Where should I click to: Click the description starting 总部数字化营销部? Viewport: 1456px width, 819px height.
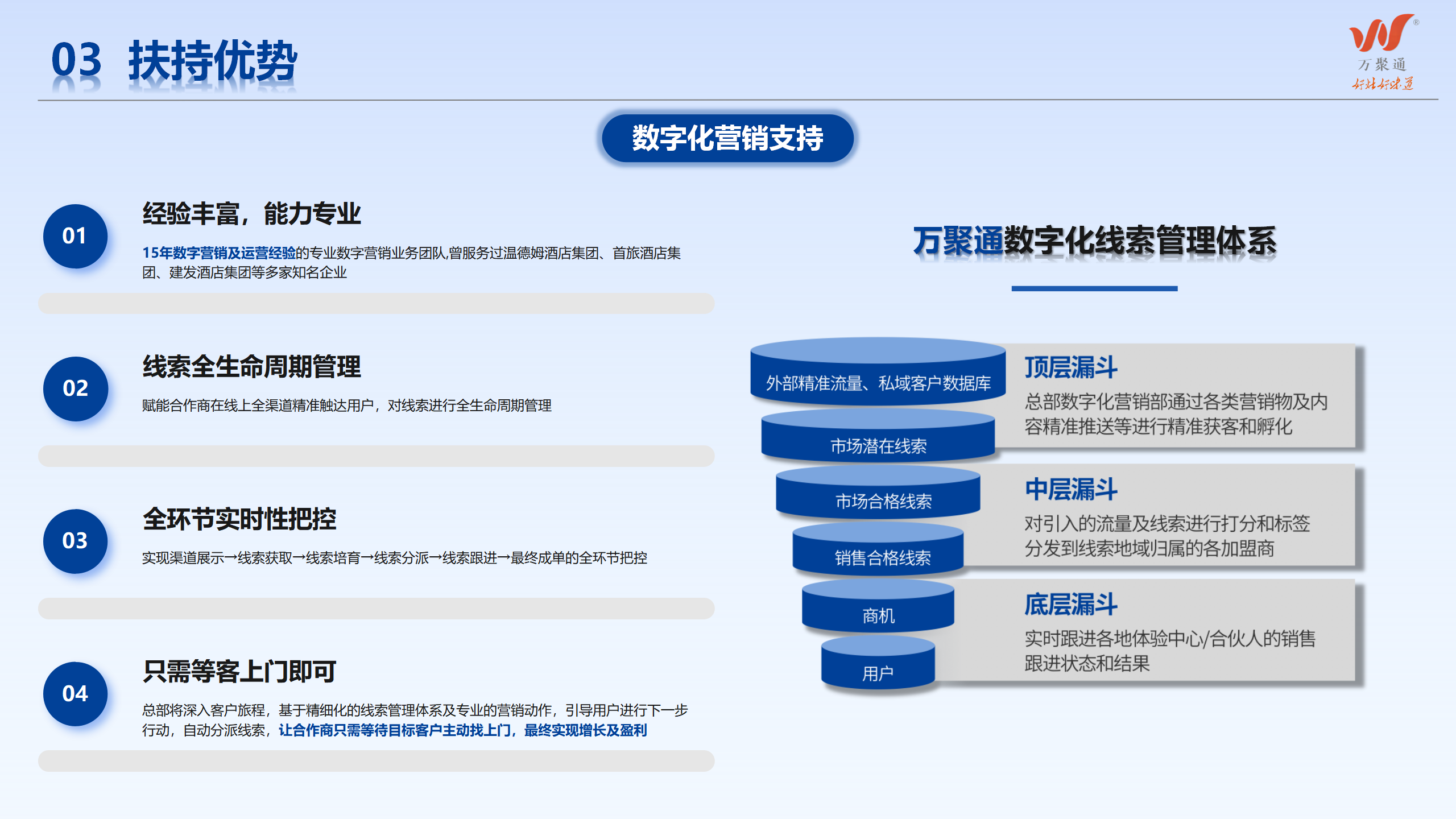click(x=1176, y=414)
